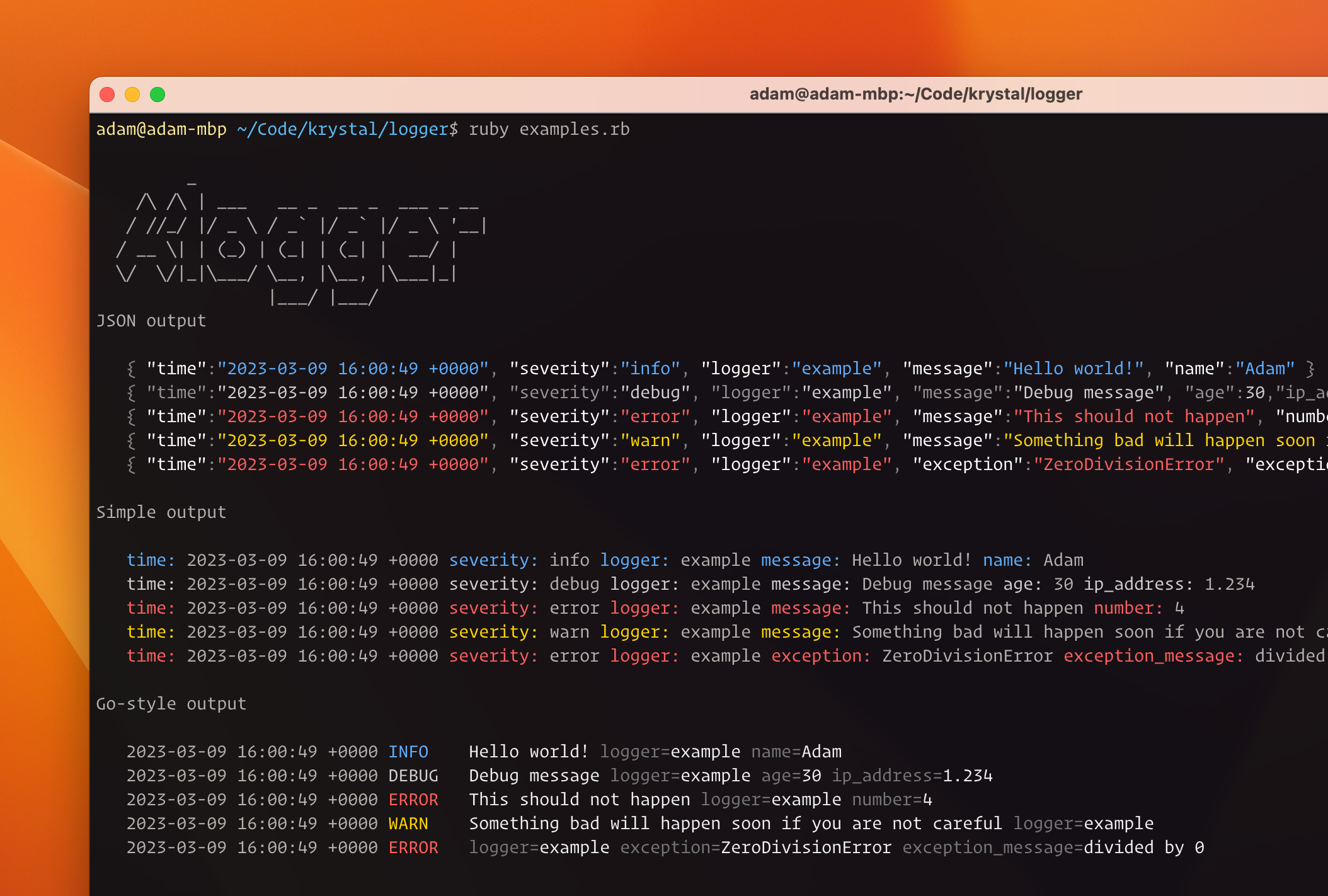The width and height of the screenshot is (1328, 896).
Task: Click the 'Simple output' heading
Action: 161,512
